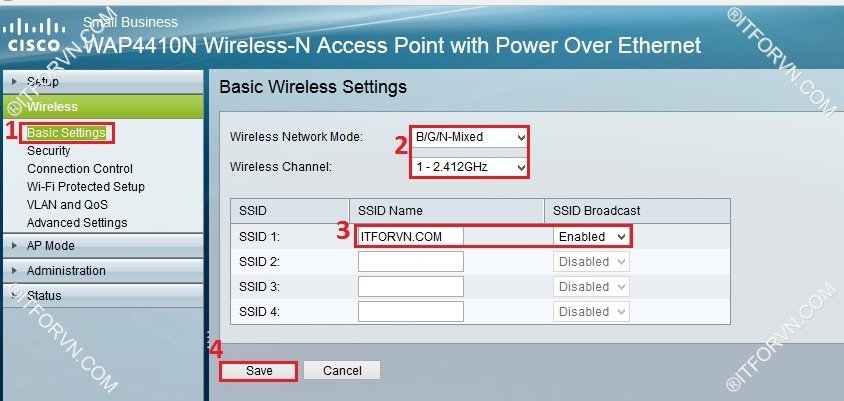
Task: Click the SSID 1 name field
Action: 411,236
